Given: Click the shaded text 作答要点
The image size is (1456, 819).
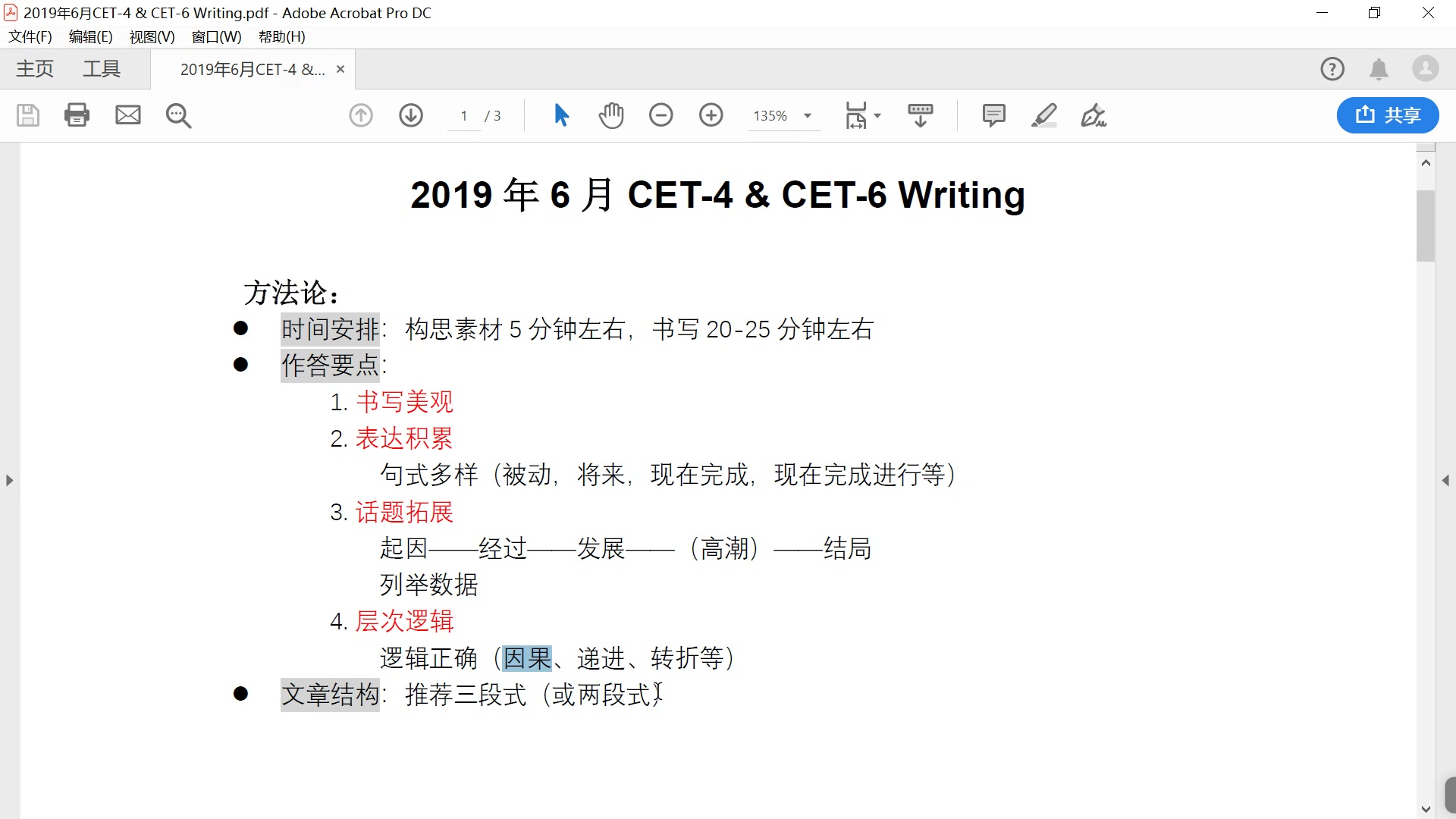Looking at the screenshot, I should pyautogui.click(x=330, y=366).
